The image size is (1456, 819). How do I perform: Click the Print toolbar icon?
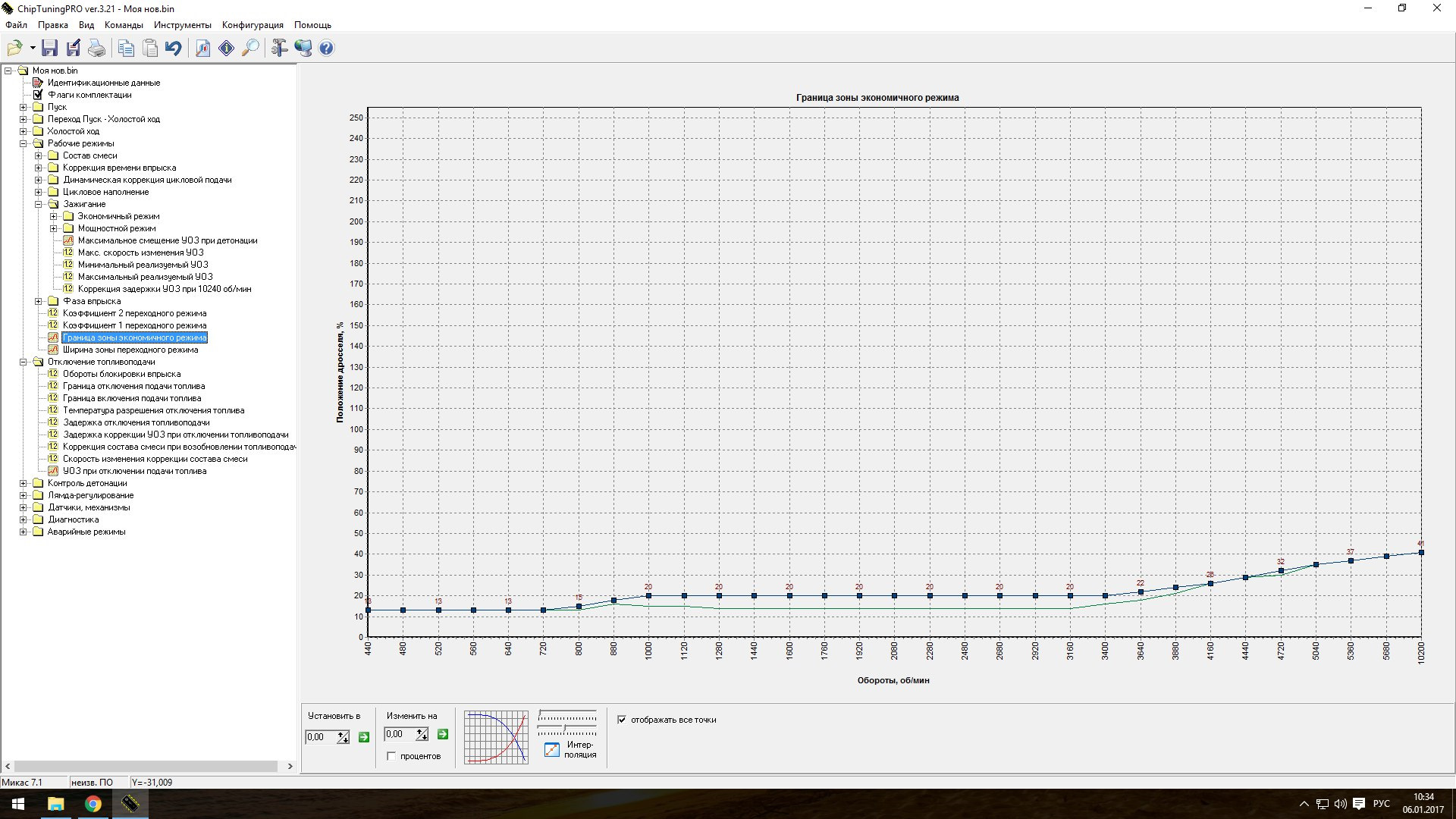97,49
